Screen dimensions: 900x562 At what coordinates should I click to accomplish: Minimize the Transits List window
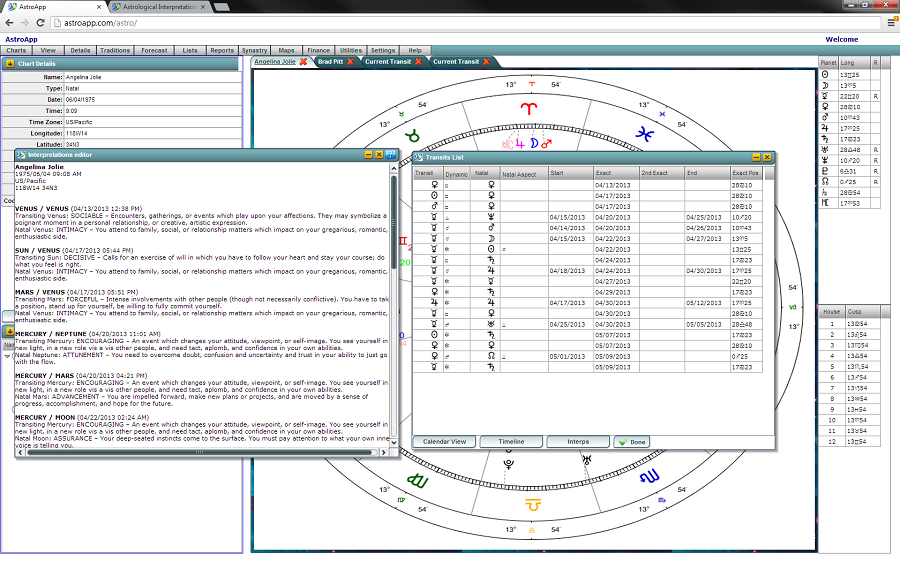point(756,157)
